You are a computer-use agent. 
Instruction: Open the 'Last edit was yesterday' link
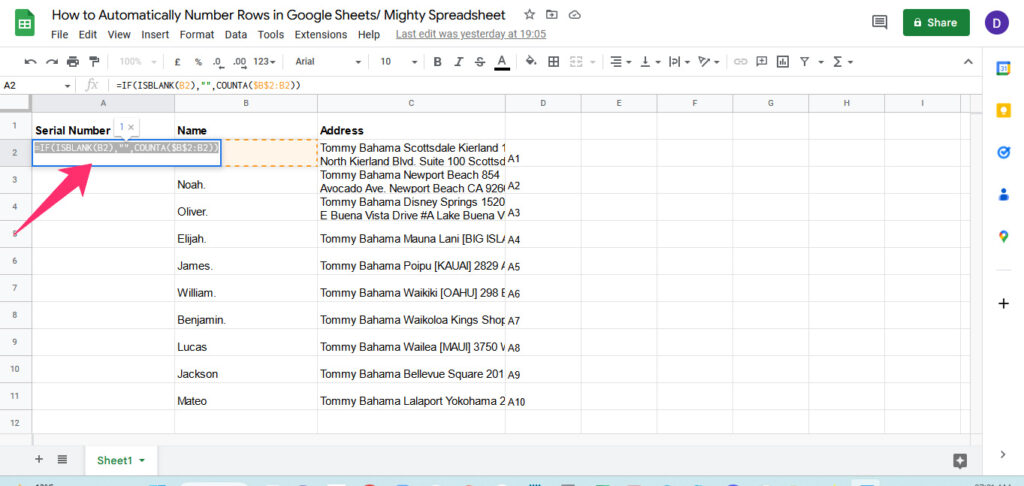[x=471, y=34]
